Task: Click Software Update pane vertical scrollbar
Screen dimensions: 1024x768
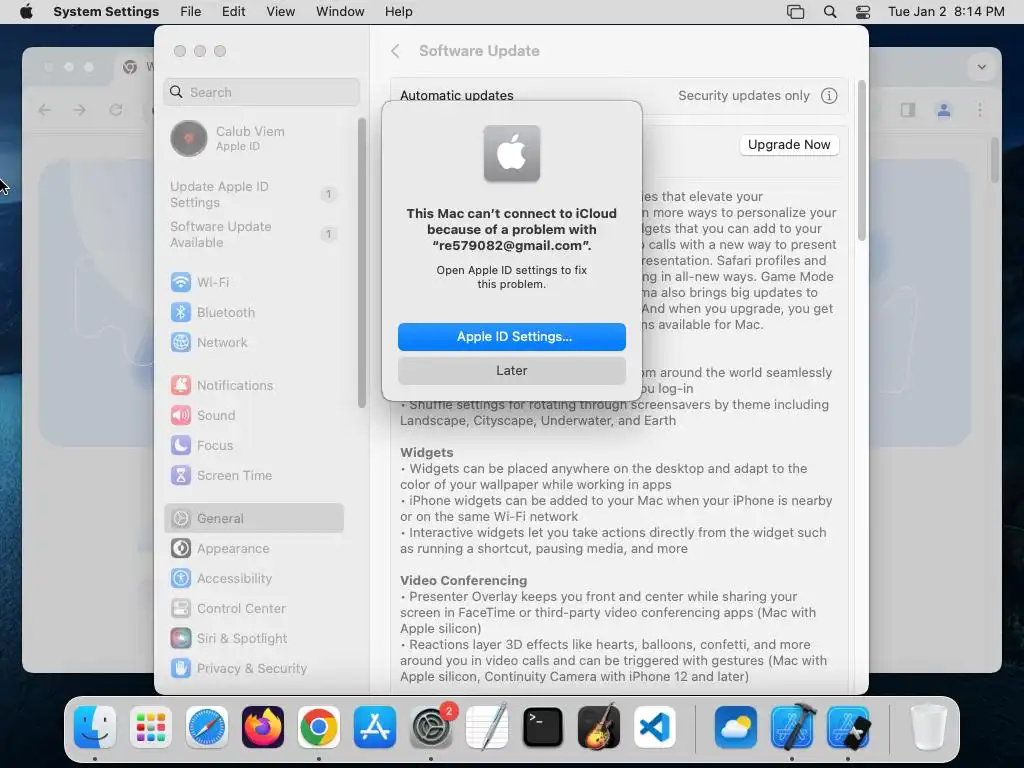Action: click(861, 161)
